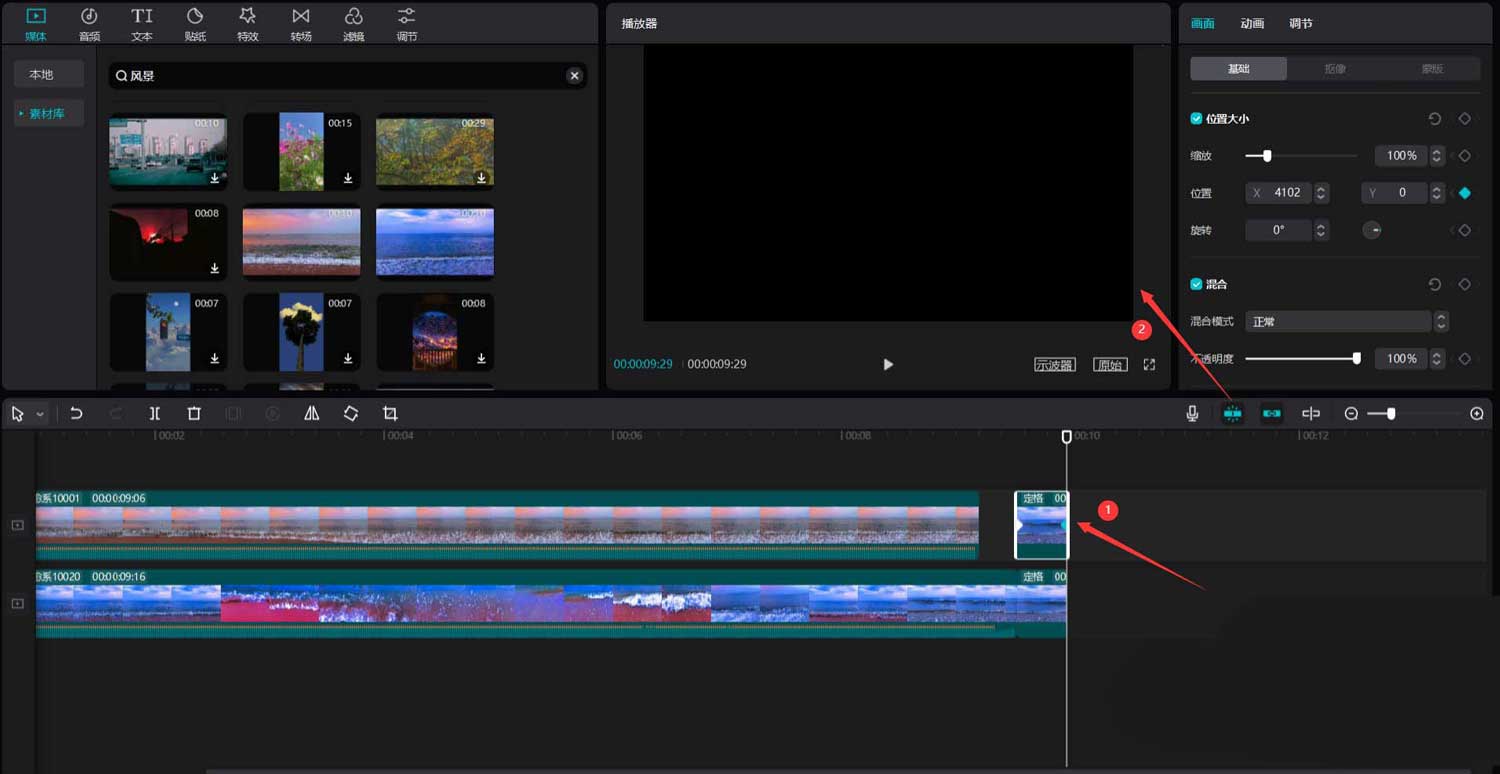Expand the selection tool dropdown arrow
Image resolution: width=1500 pixels, height=774 pixels.
40,414
